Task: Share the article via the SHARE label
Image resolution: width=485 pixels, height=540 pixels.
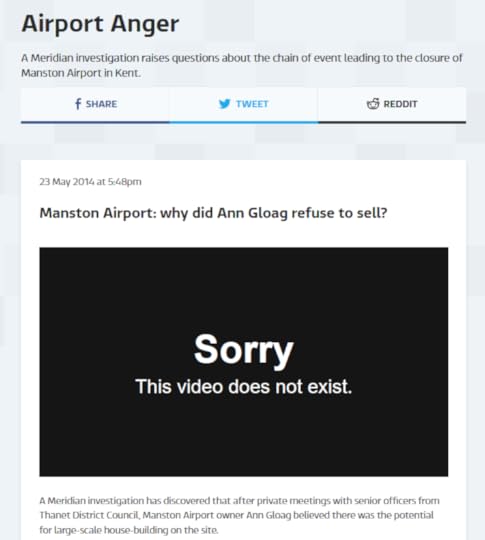Action: [101, 104]
